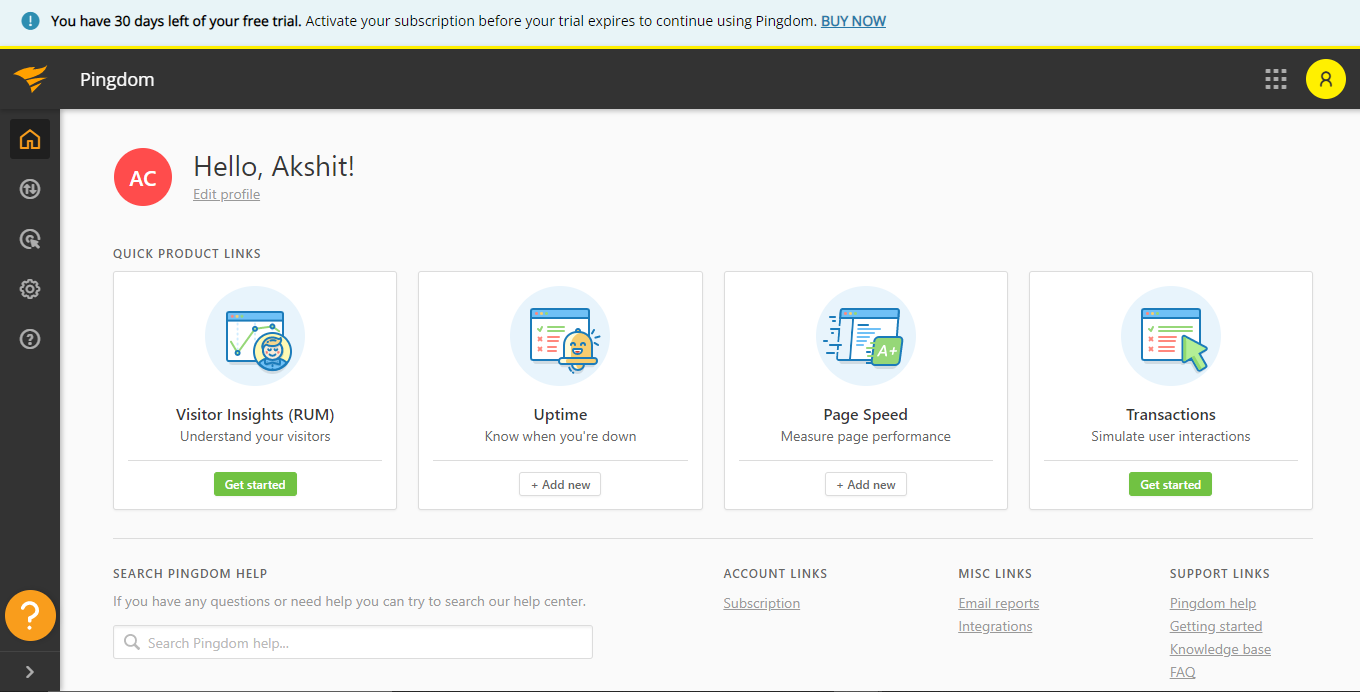This screenshot has height=692, width=1360.
Task: Click the MISC LINKS heading
Action: coord(995,574)
